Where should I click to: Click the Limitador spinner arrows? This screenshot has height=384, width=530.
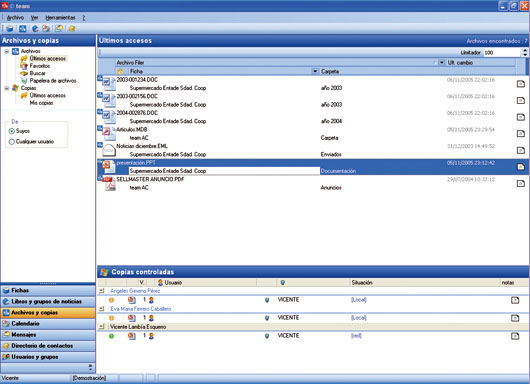[525, 52]
